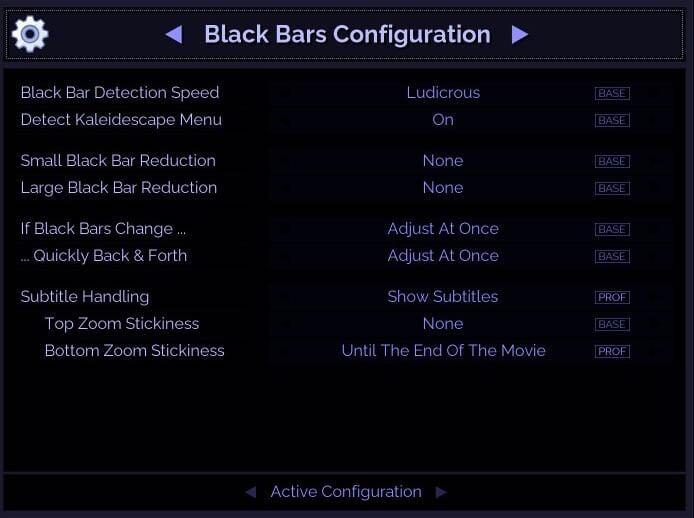Toggle the Show Subtitles value
This screenshot has width=694, height=518.
pyautogui.click(x=443, y=297)
